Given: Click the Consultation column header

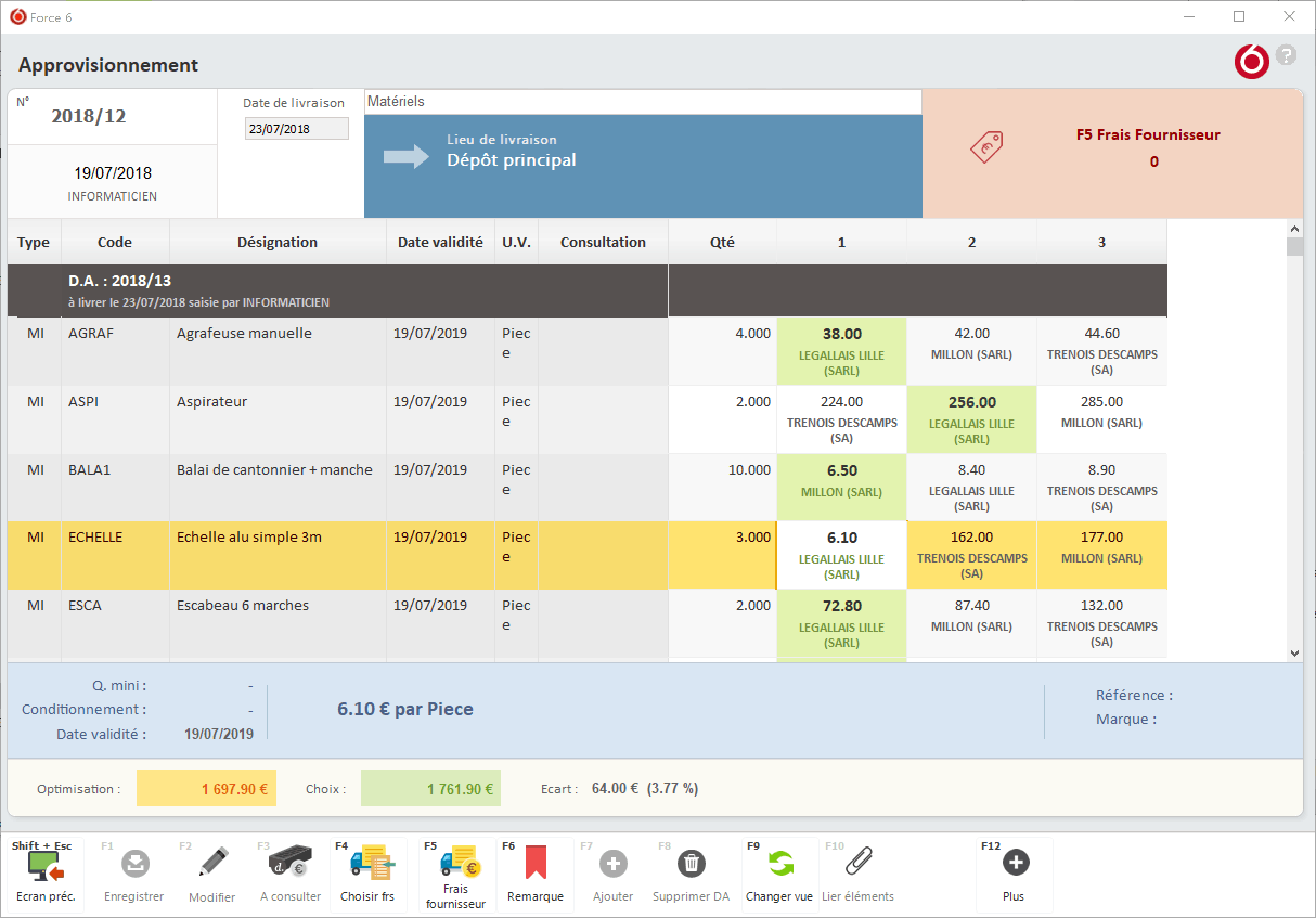Looking at the screenshot, I should click(603, 242).
